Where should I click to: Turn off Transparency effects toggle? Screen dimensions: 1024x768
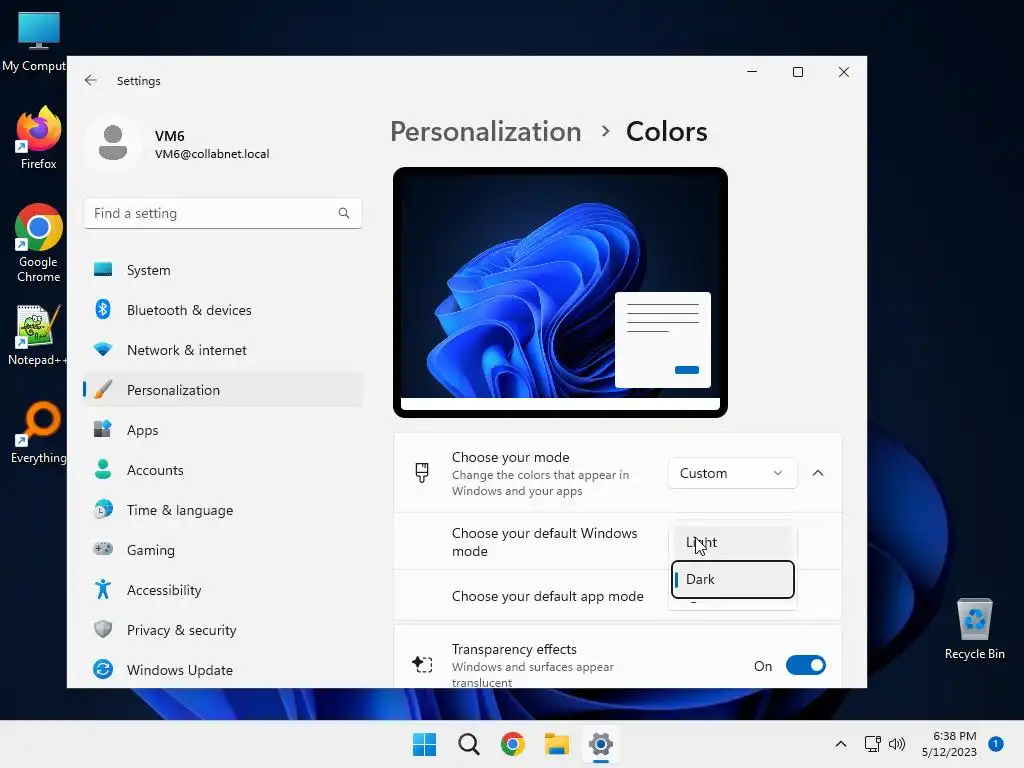(805, 665)
